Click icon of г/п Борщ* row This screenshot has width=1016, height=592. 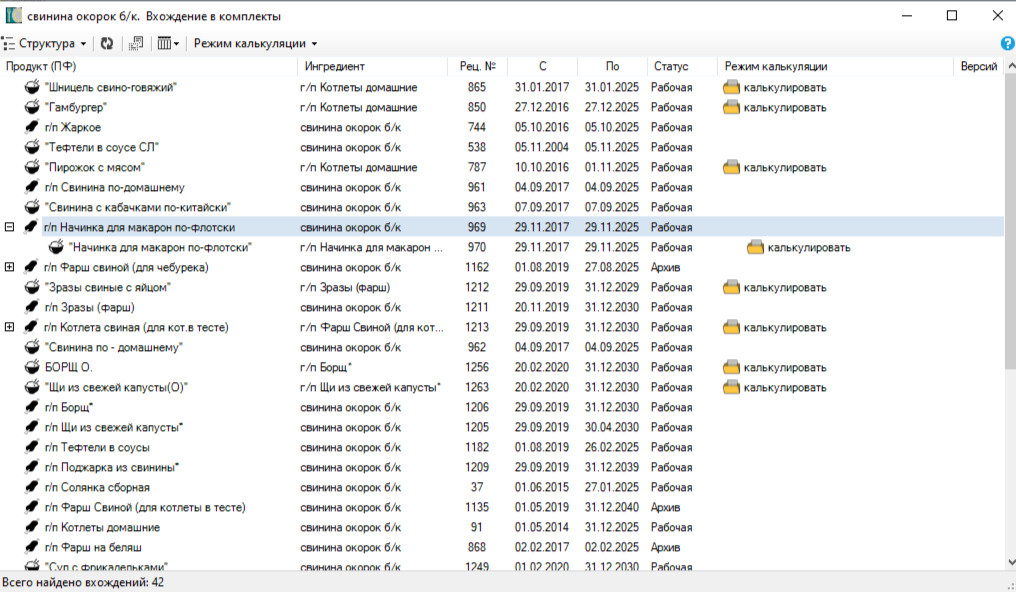(32, 407)
